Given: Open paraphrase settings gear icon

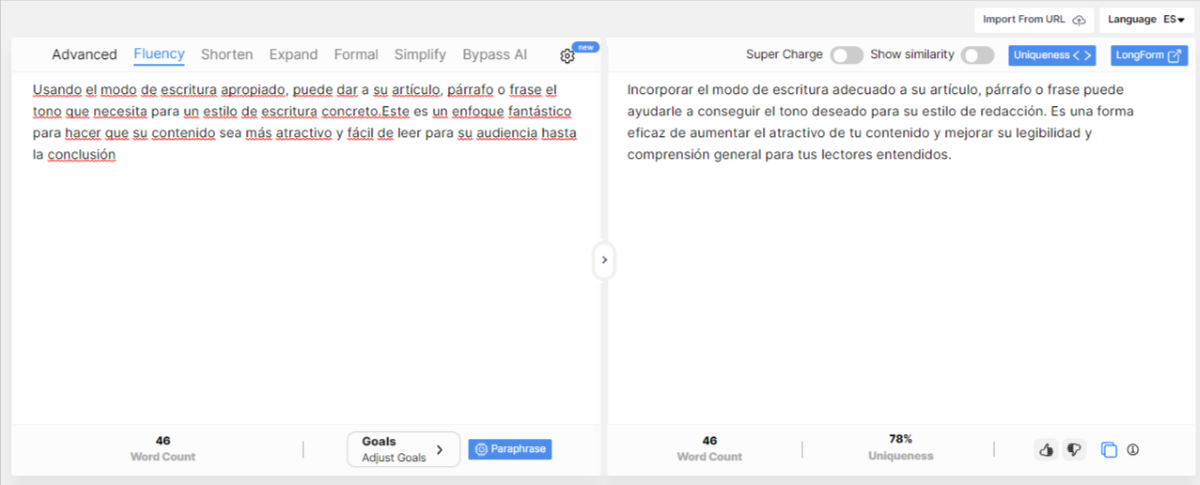Looking at the screenshot, I should pyautogui.click(x=567, y=56).
